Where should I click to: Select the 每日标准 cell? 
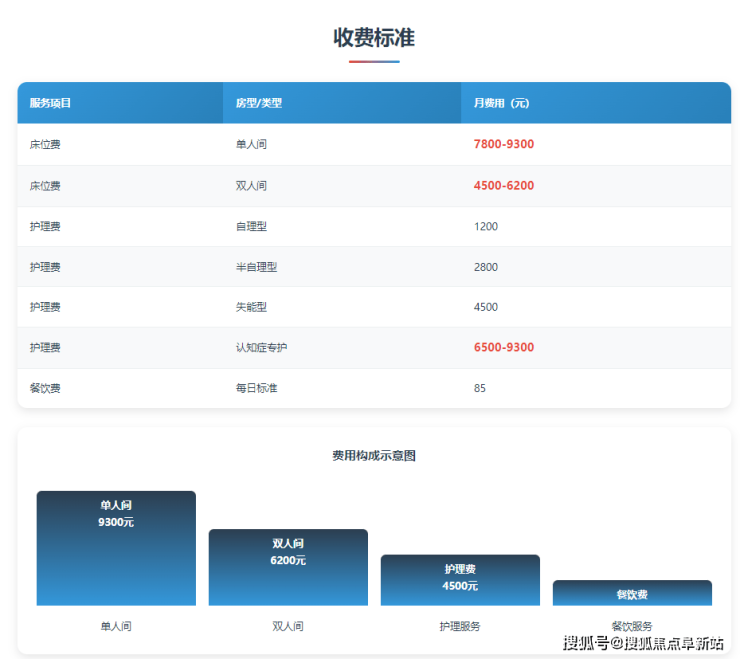point(256,388)
